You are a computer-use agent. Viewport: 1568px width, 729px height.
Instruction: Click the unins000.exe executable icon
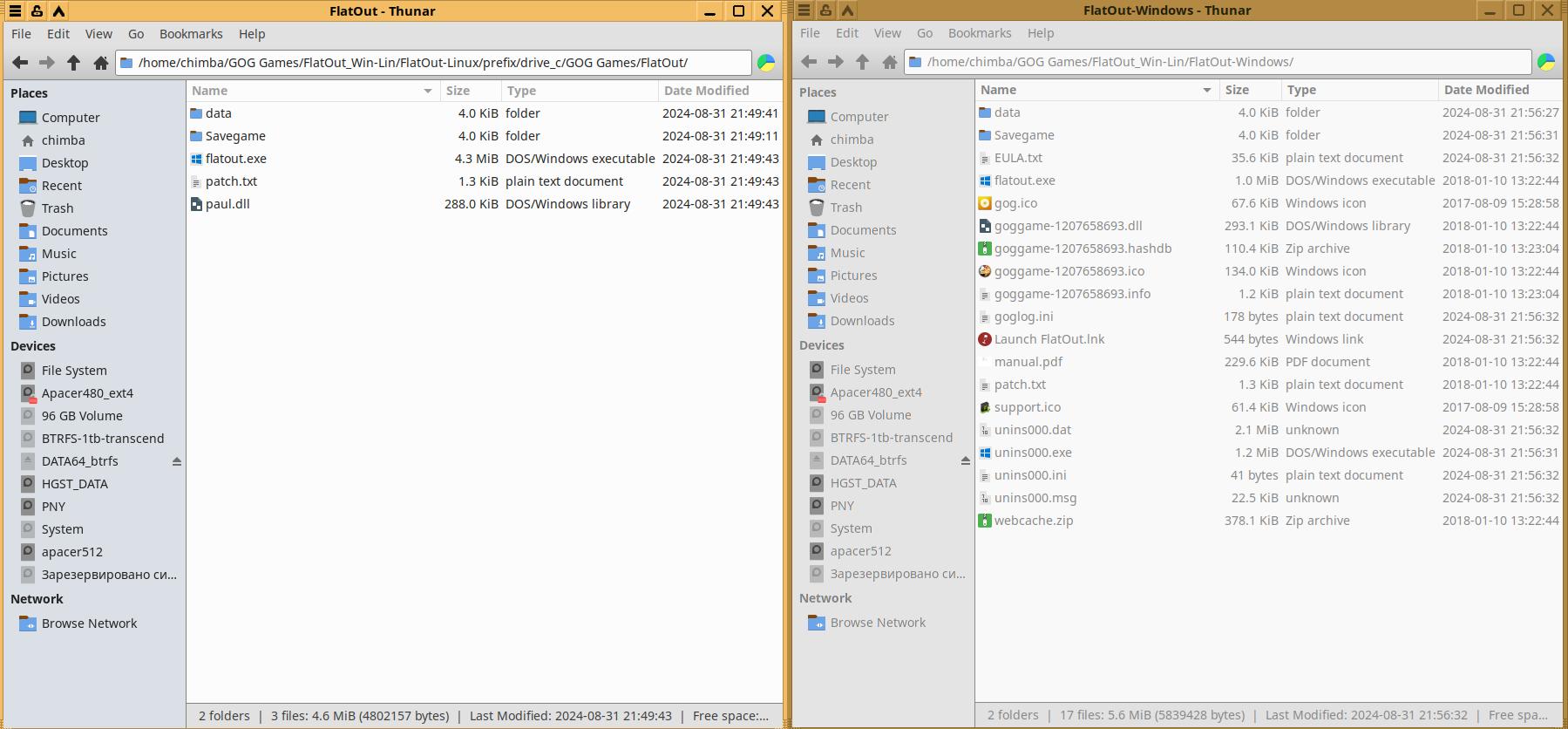coord(985,453)
